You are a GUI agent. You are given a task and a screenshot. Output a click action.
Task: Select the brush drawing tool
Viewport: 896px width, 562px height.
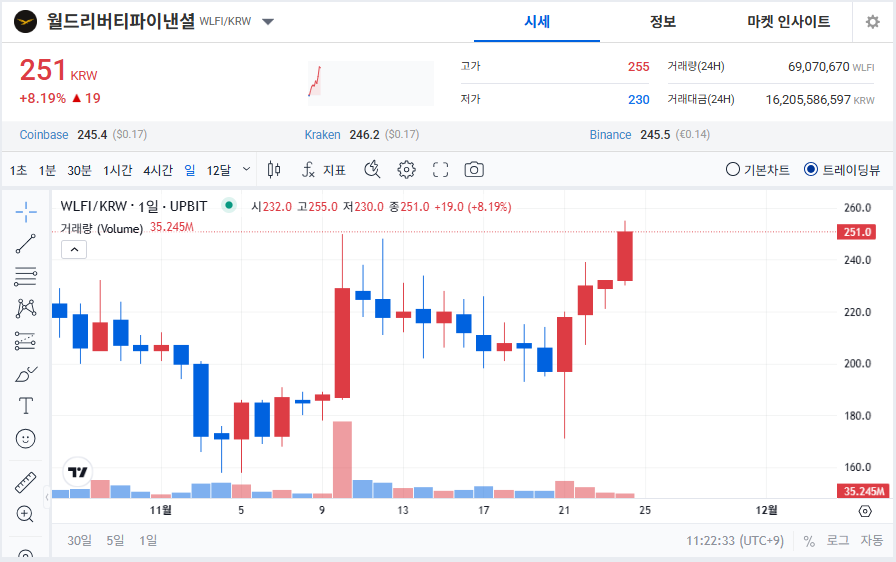26,374
